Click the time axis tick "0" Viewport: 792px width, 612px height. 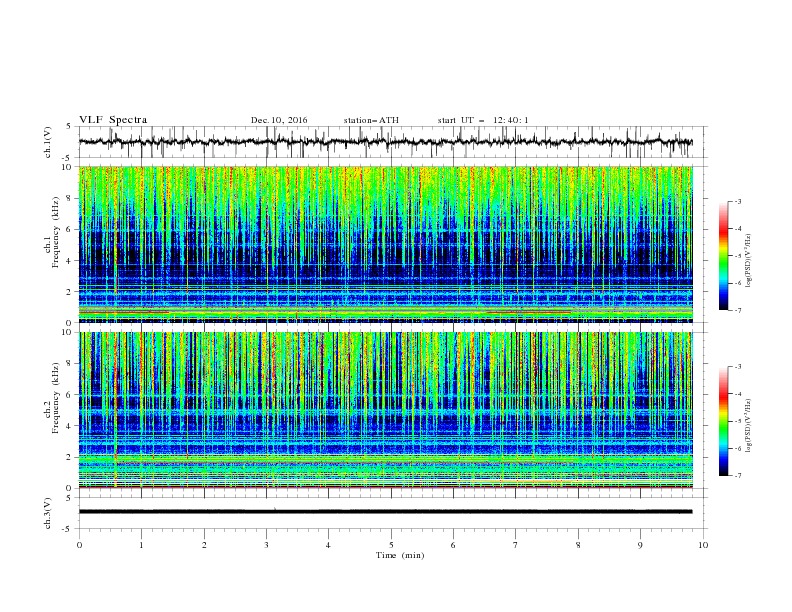(x=79, y=545)
